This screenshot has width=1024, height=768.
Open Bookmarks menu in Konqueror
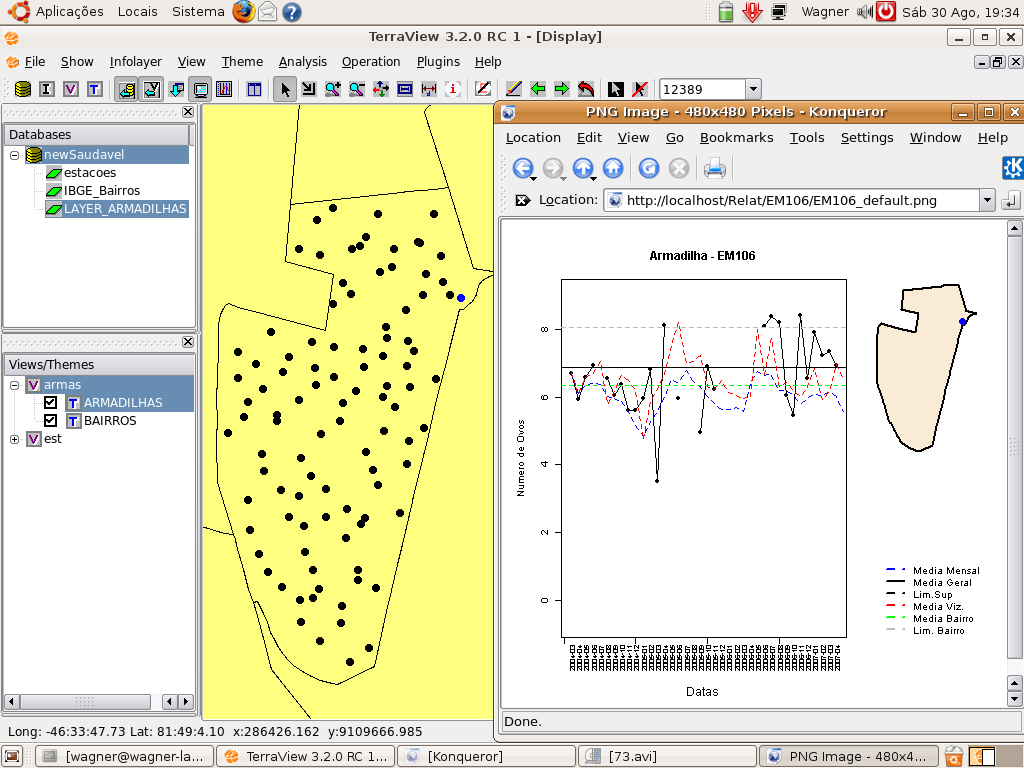[x=736, y=138]
